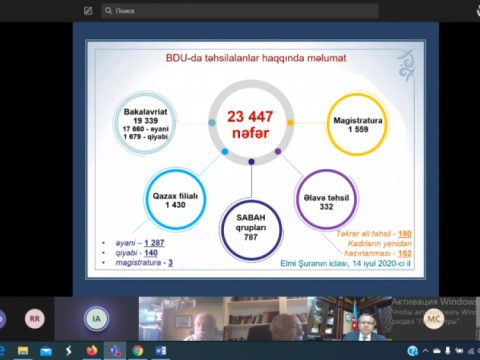Click the Поиск search field

240,11
